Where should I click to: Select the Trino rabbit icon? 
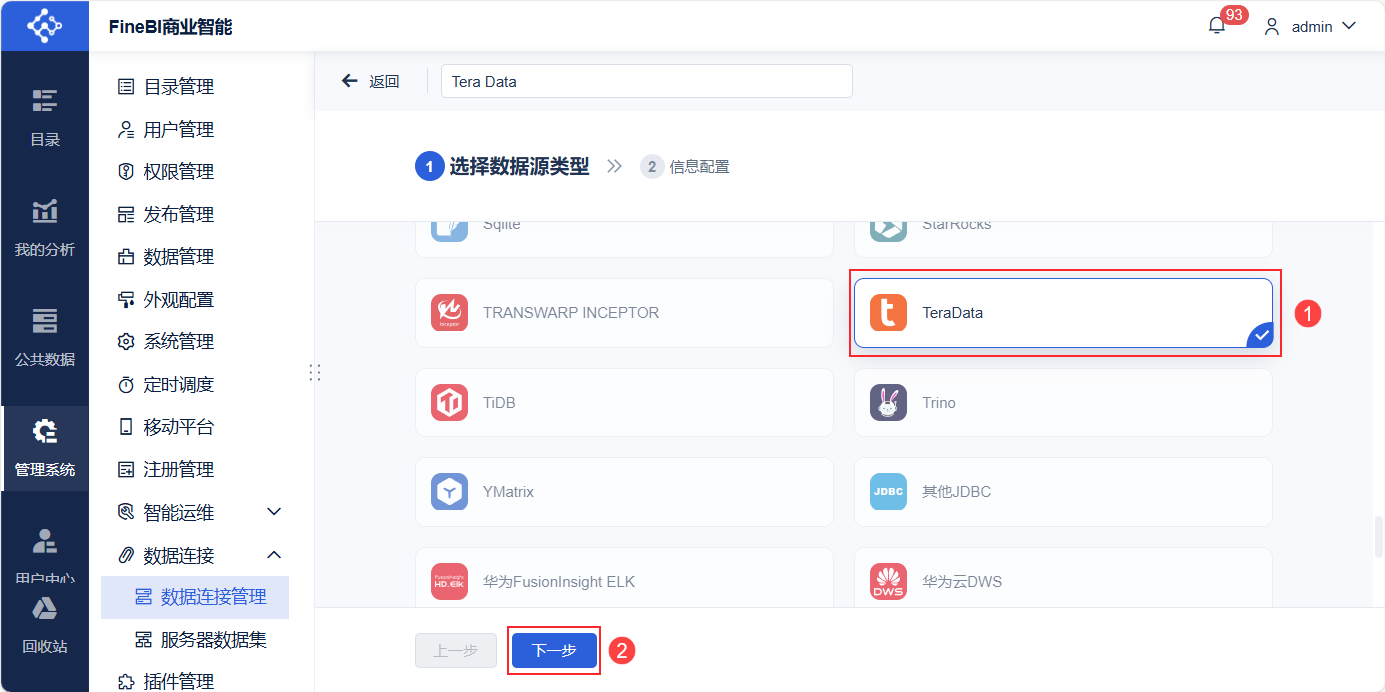[x=888, y=402]
